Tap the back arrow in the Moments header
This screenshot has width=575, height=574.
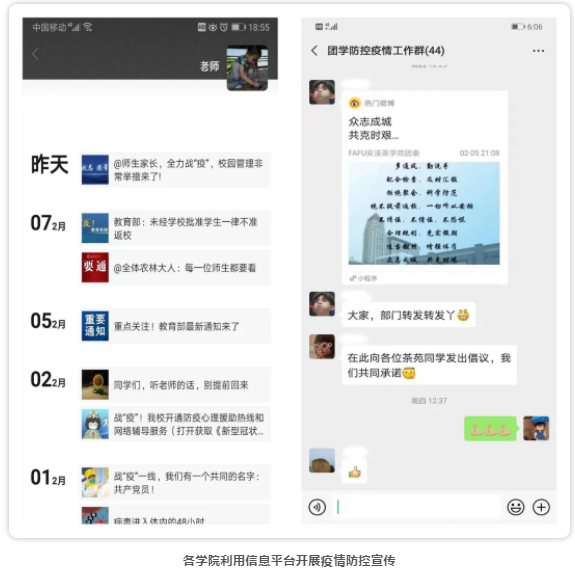[x=35, y=54]
